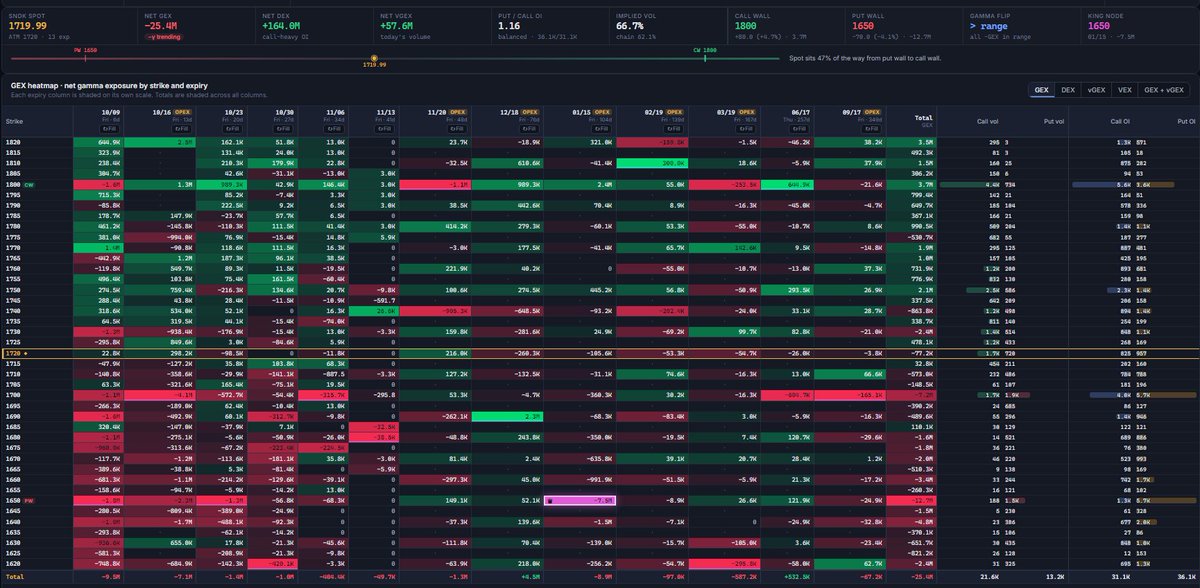Click the 1650 PW strike row label
The width and height of the screenshot is (1200, 588).
(20, 499)
